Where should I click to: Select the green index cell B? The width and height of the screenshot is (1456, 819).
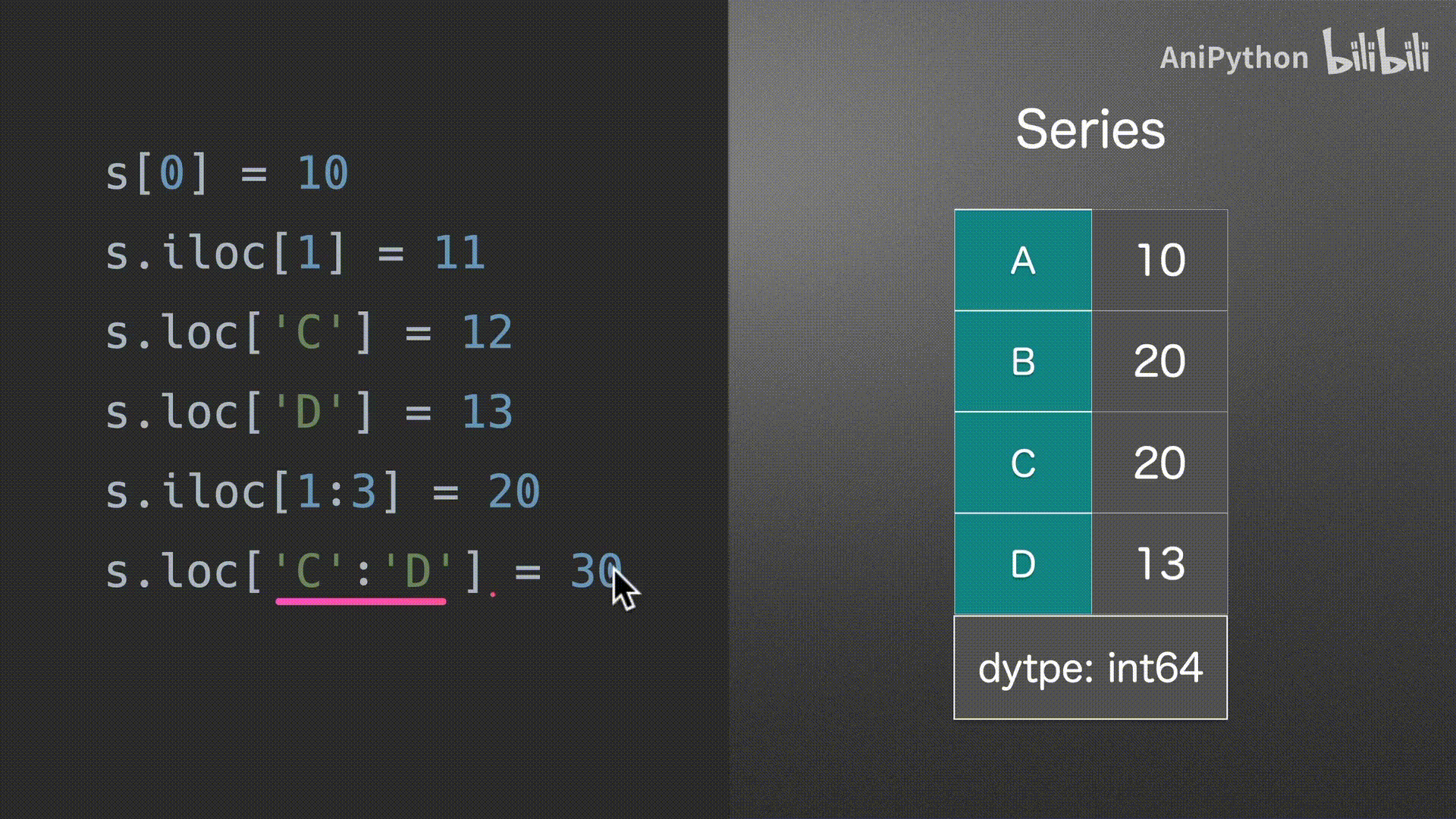click(x=1023, y=362)
